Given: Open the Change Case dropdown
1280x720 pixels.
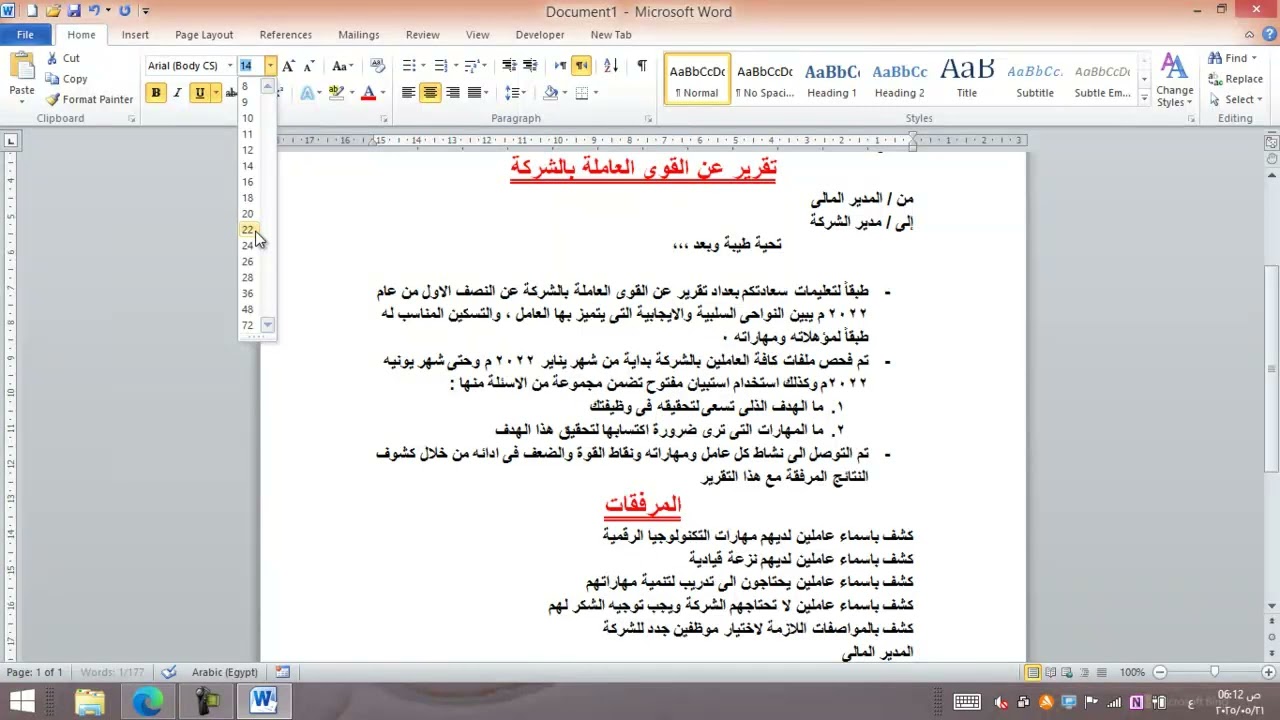Looking at the screenshot, I should (342, 66).
